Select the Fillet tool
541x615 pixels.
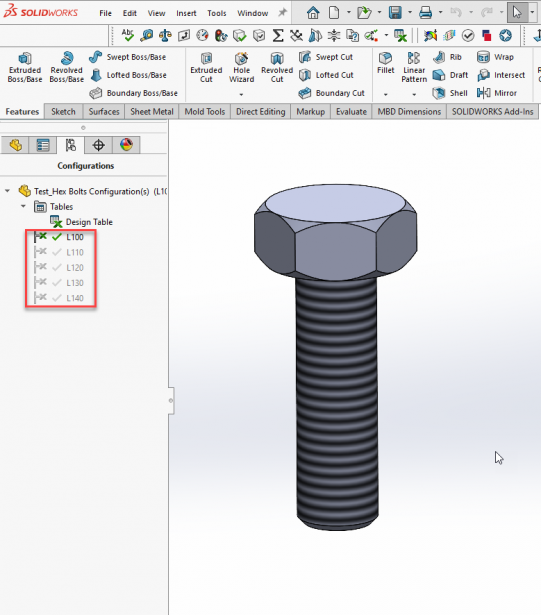point(385,64)
